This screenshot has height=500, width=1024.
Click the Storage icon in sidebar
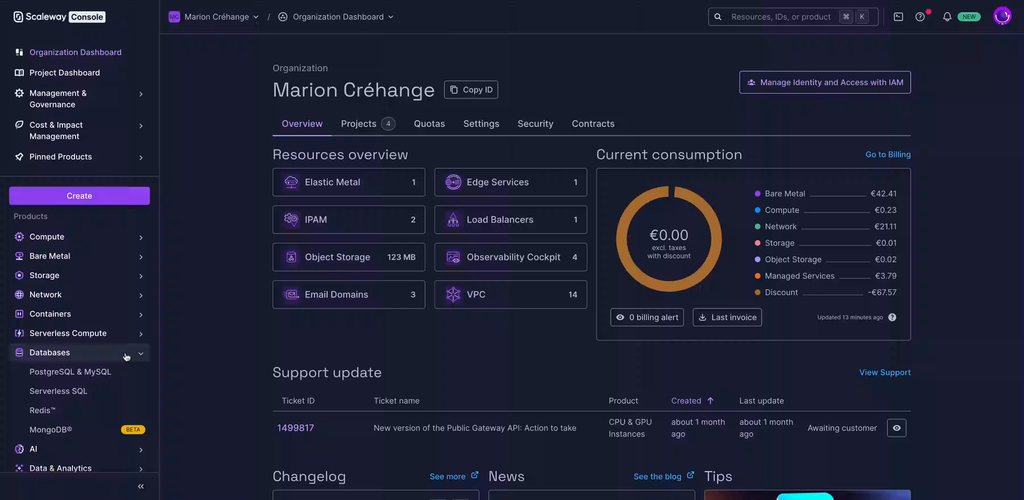(19, 275)
